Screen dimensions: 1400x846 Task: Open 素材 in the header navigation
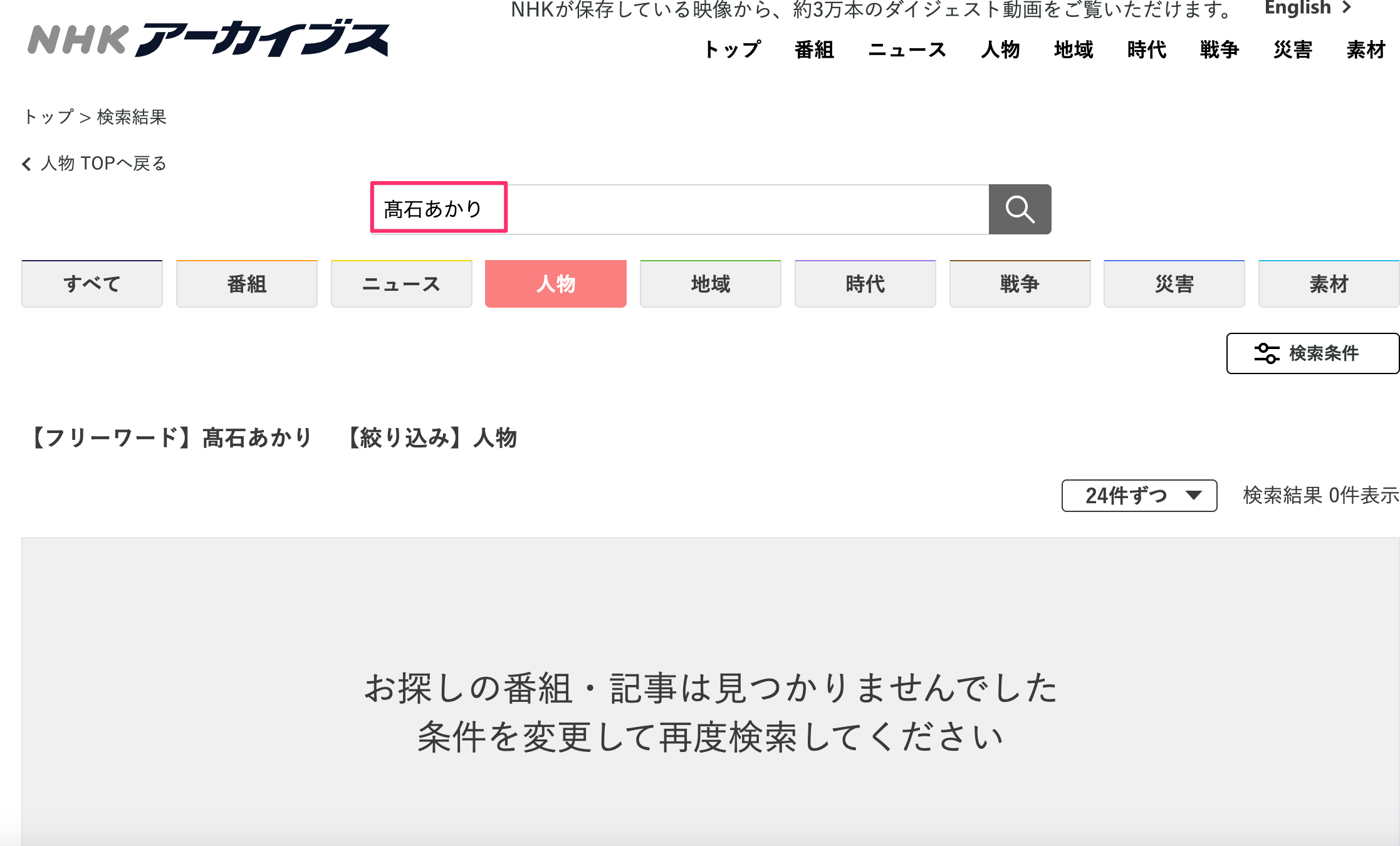click(1366, 50)
